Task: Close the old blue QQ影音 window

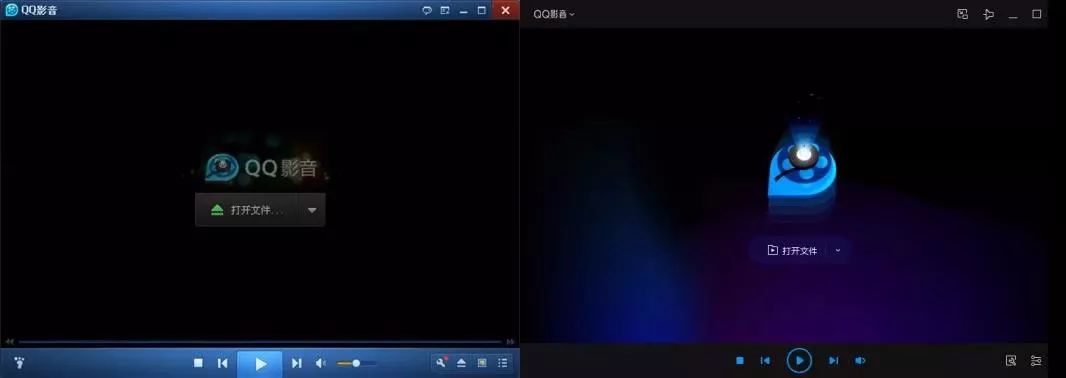Action: pyautogui.click(x=505, y=10)
